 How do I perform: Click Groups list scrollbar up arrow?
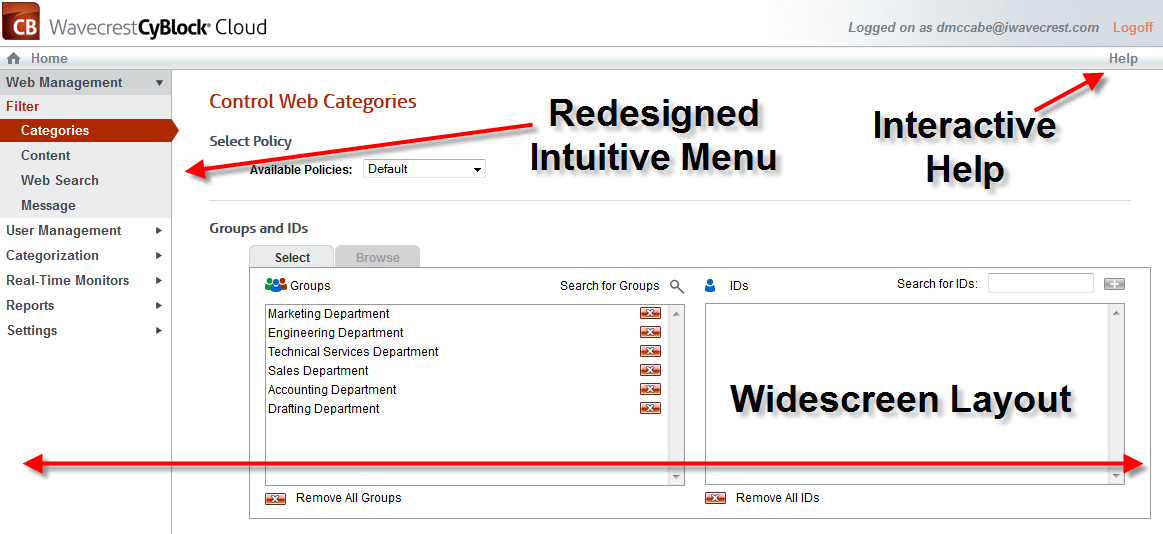pos(676,314)
